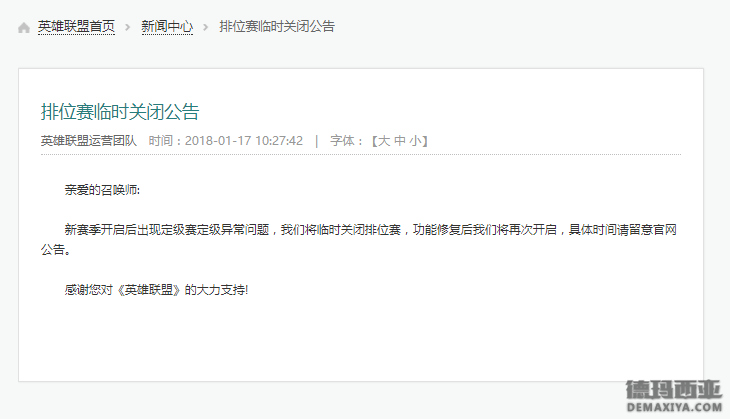Click the author name 英雄联盟运营团队

89,141
